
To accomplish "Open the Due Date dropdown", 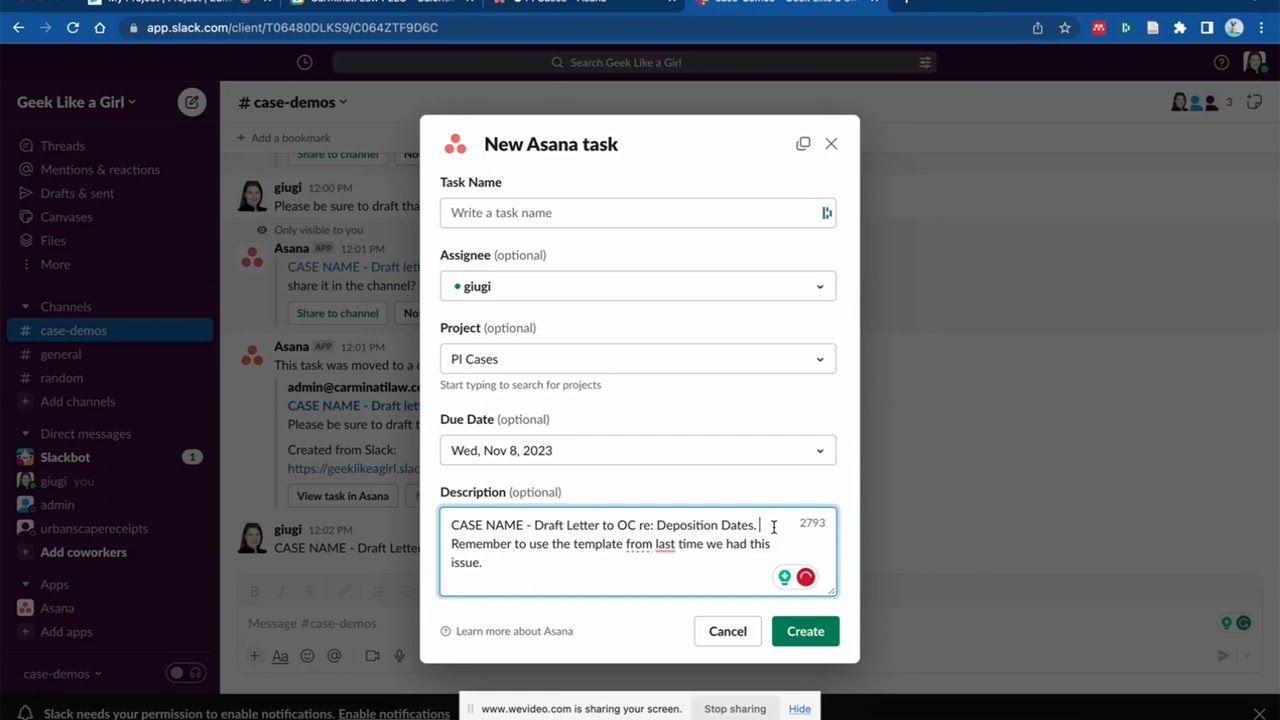I will click(x=638, y=450).
